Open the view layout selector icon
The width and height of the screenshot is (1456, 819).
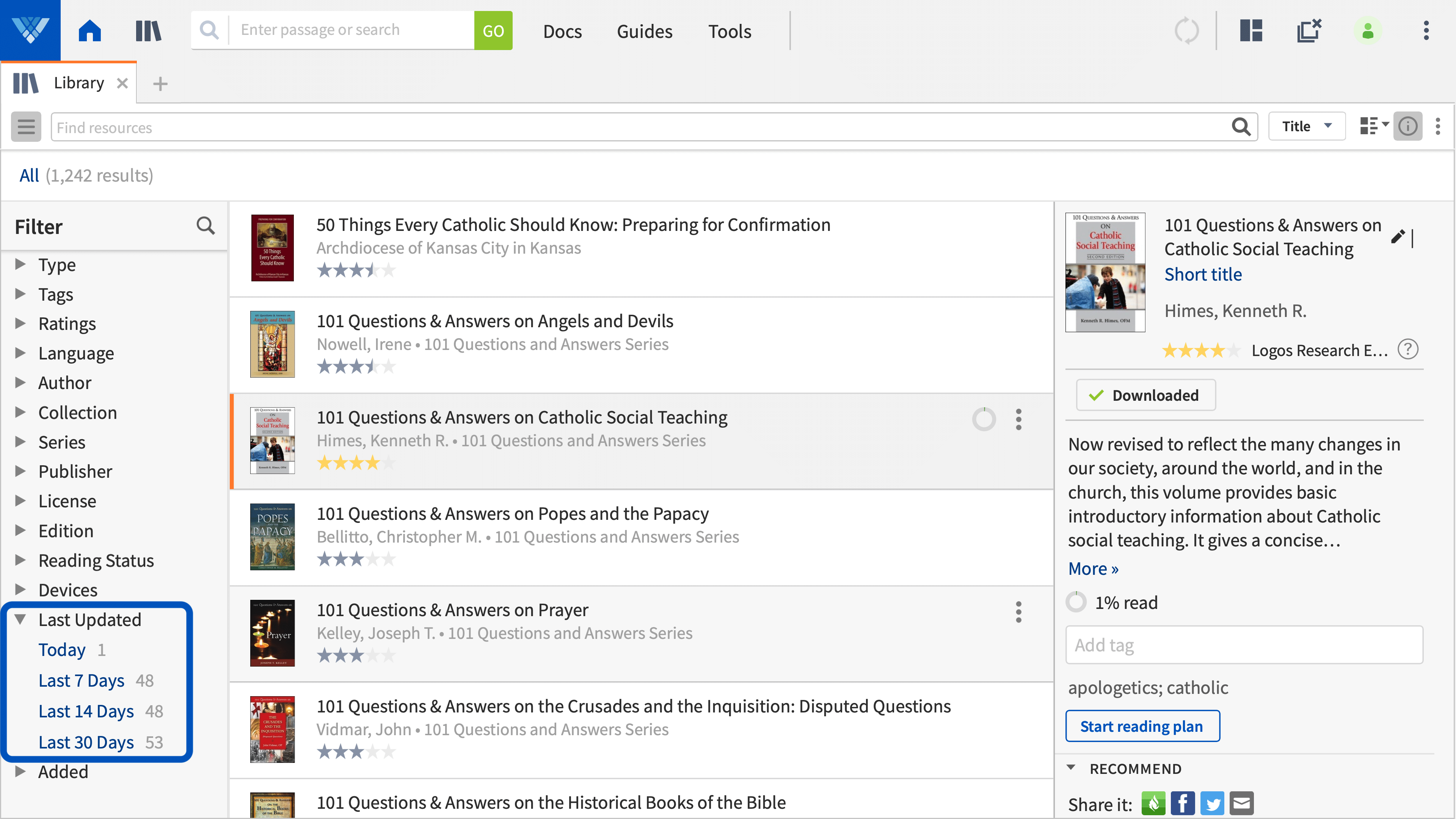point(1373,126)
